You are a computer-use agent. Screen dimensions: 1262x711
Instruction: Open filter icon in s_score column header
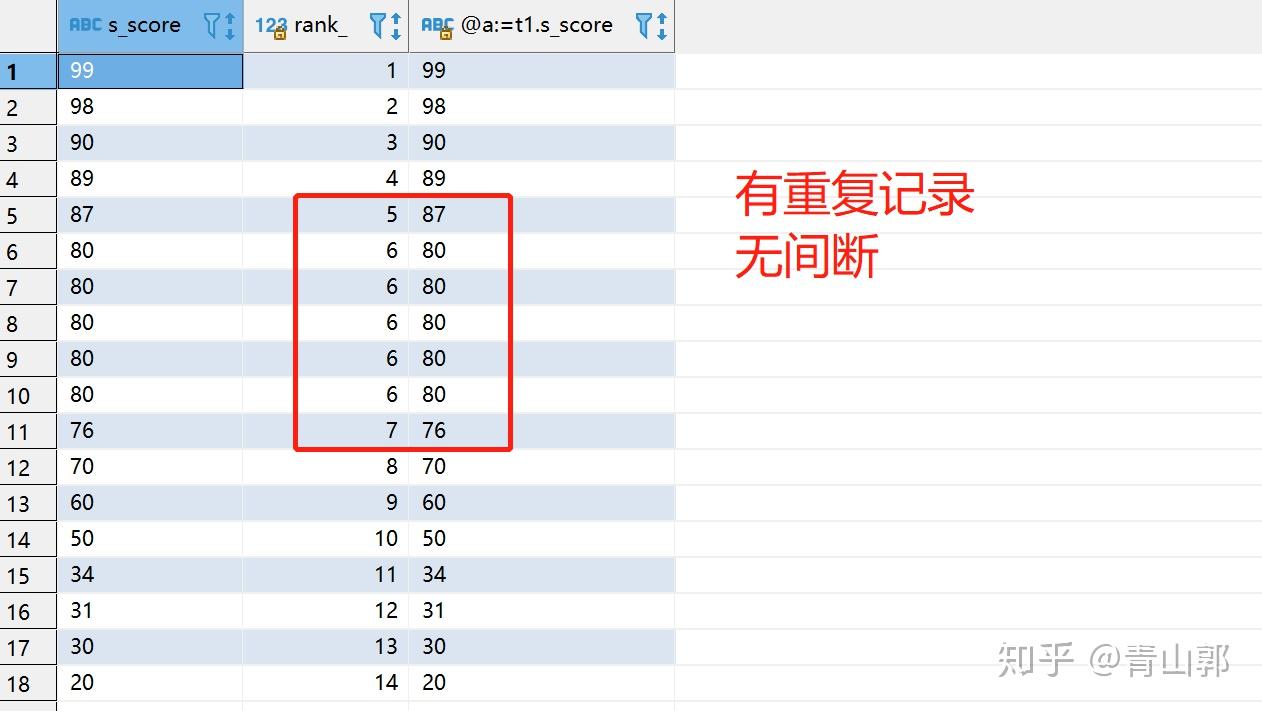coord(212,25)
